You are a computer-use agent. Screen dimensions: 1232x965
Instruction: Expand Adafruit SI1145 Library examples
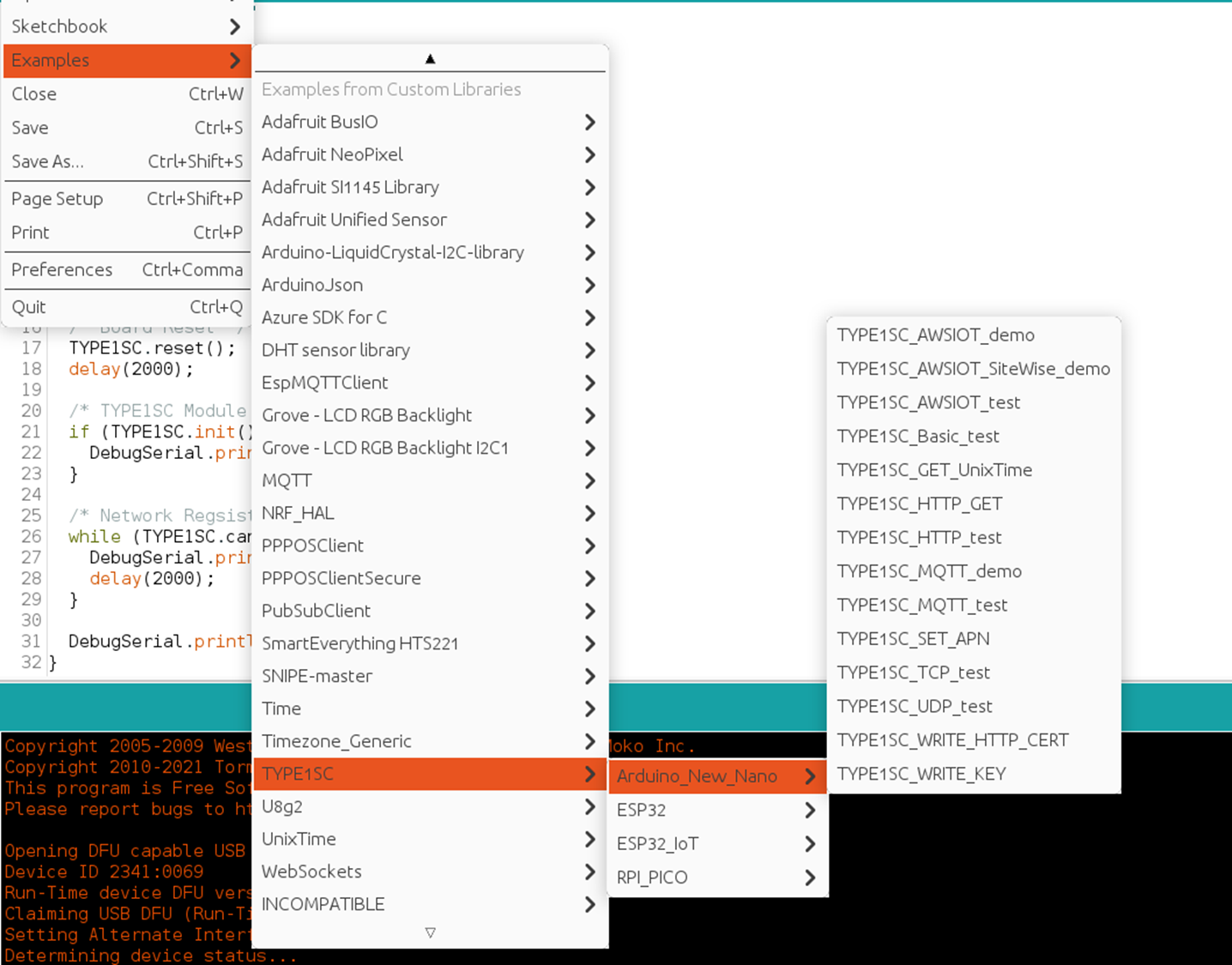pyautogui.click(x=431, y=188)
